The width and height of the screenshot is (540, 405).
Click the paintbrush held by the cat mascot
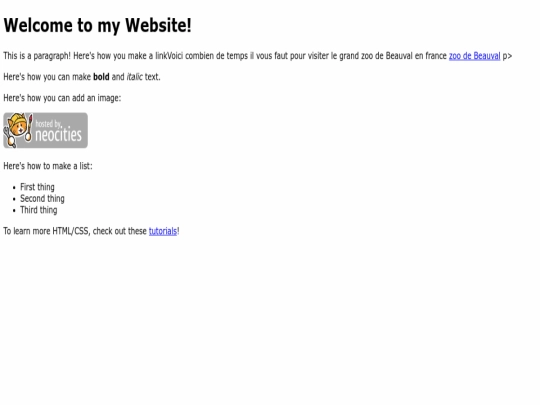[30, 128]
